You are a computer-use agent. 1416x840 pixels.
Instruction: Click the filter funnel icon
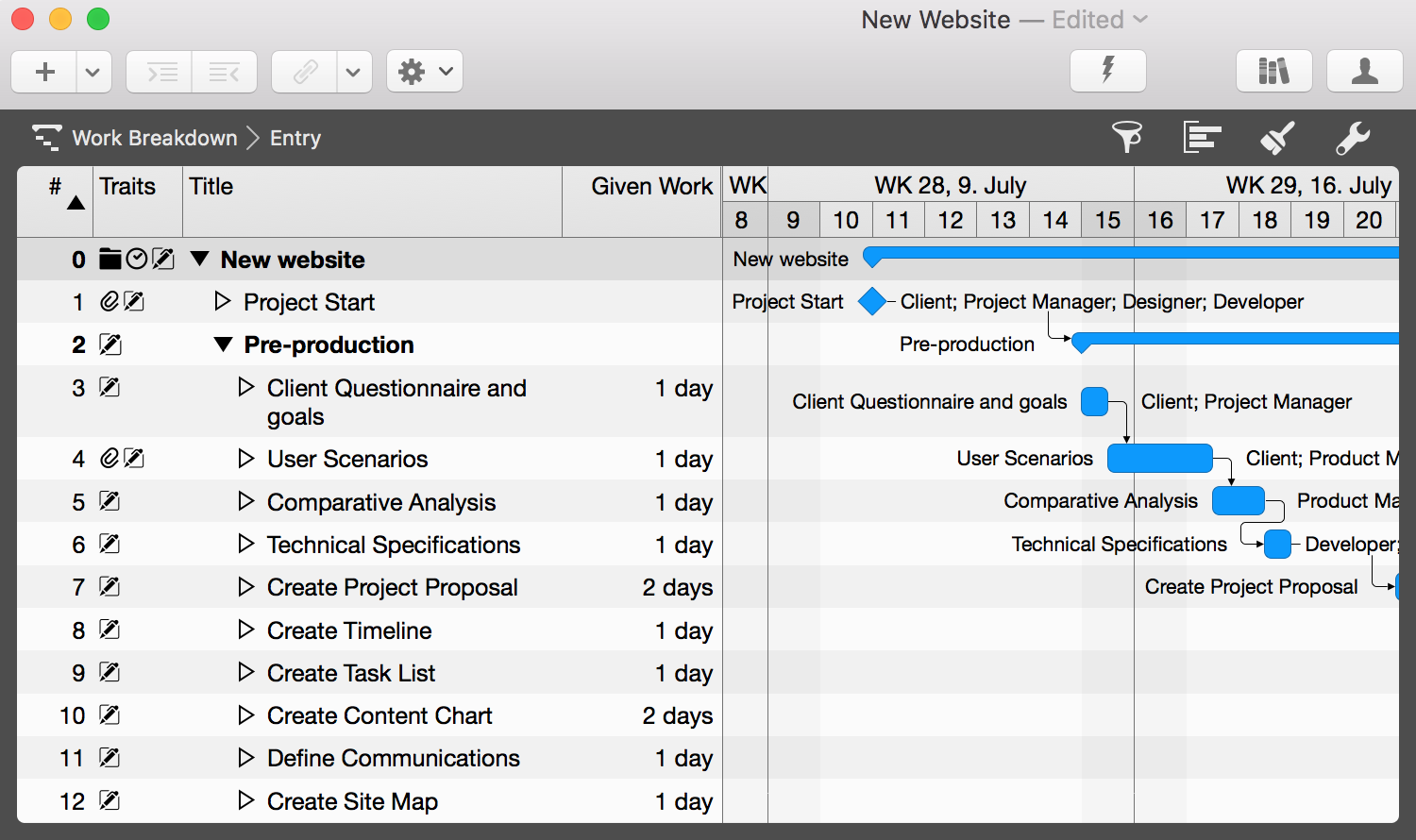(x=1127, y=138)
